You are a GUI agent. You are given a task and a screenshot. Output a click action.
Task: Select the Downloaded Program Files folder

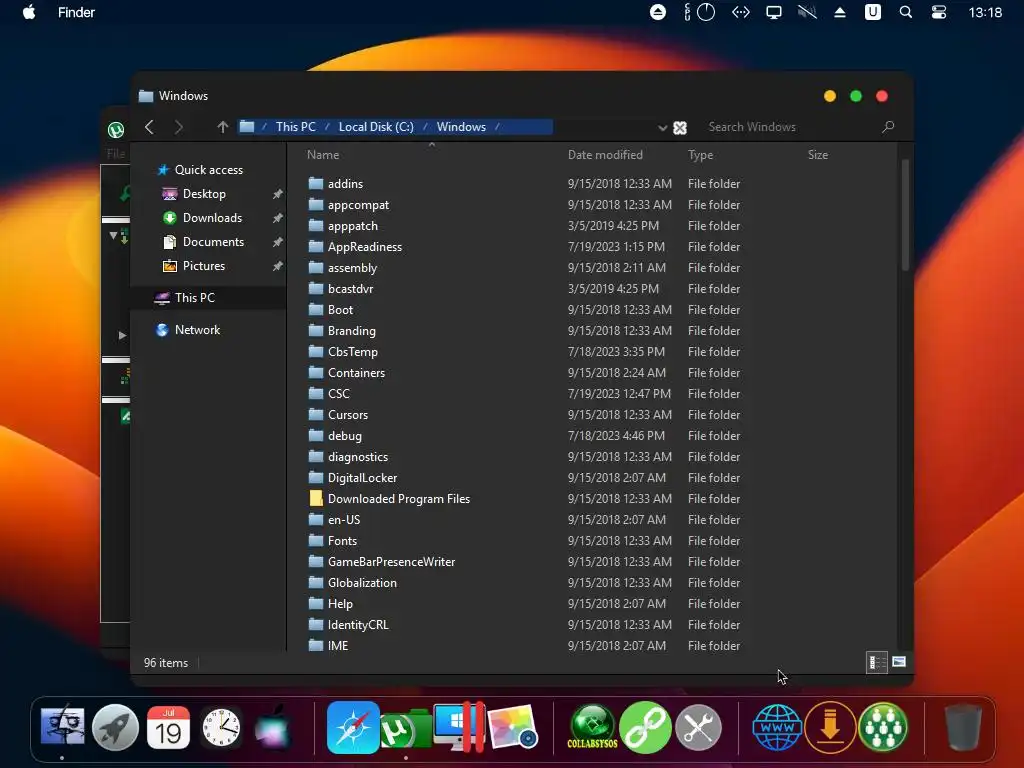click(399, 499)
